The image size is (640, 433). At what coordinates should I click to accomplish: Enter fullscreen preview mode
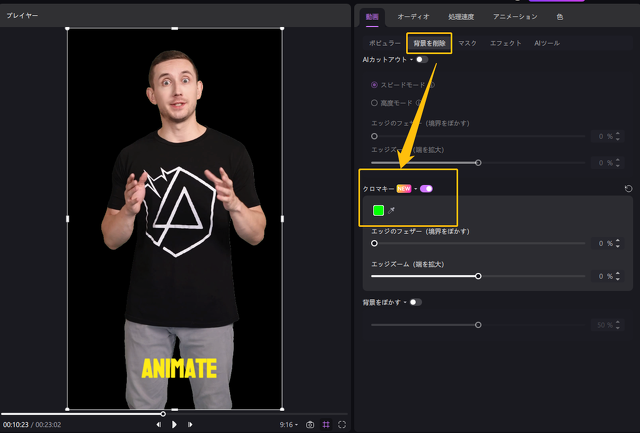click(342, 424)
